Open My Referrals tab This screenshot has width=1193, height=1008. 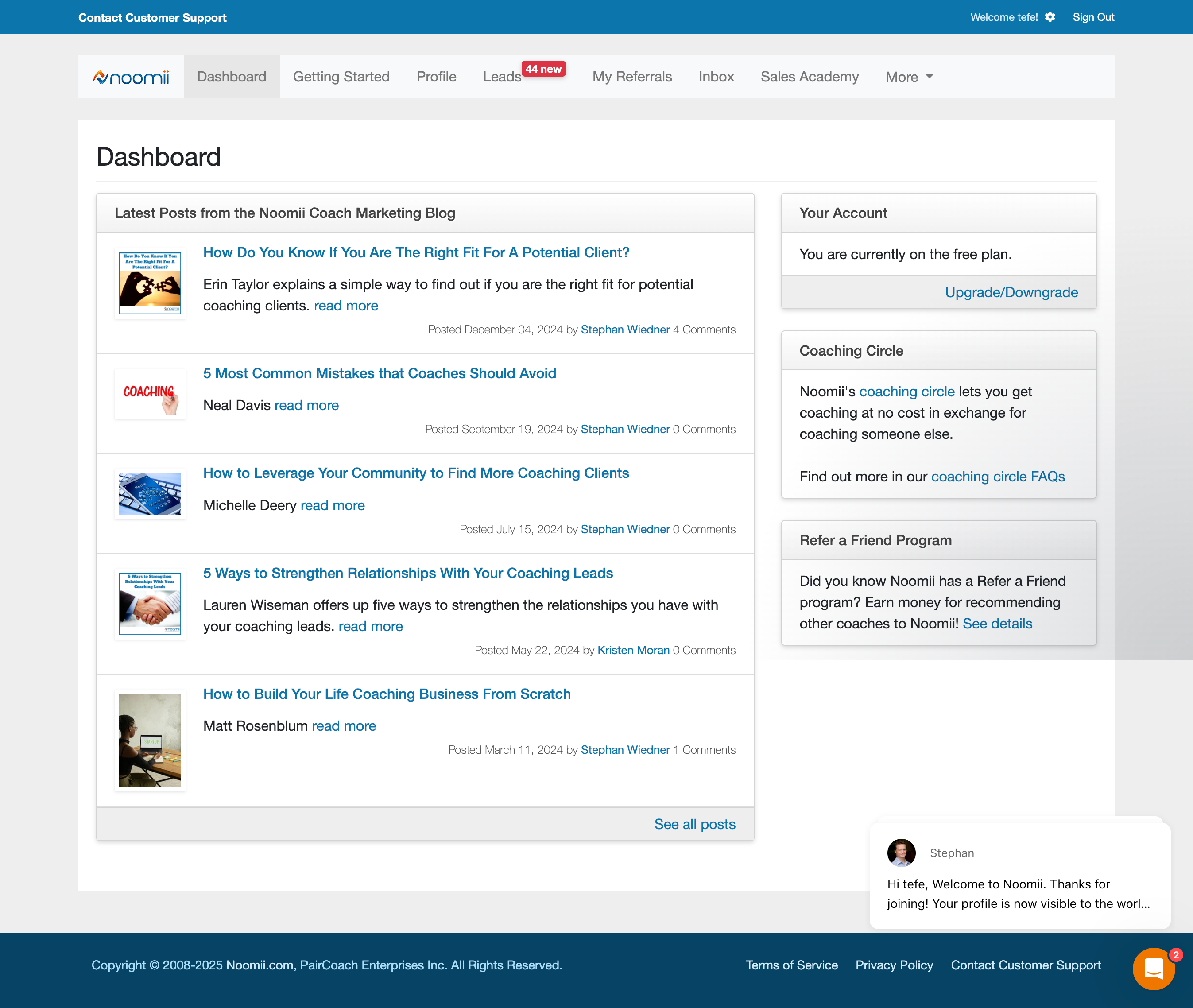coord(632,77)
